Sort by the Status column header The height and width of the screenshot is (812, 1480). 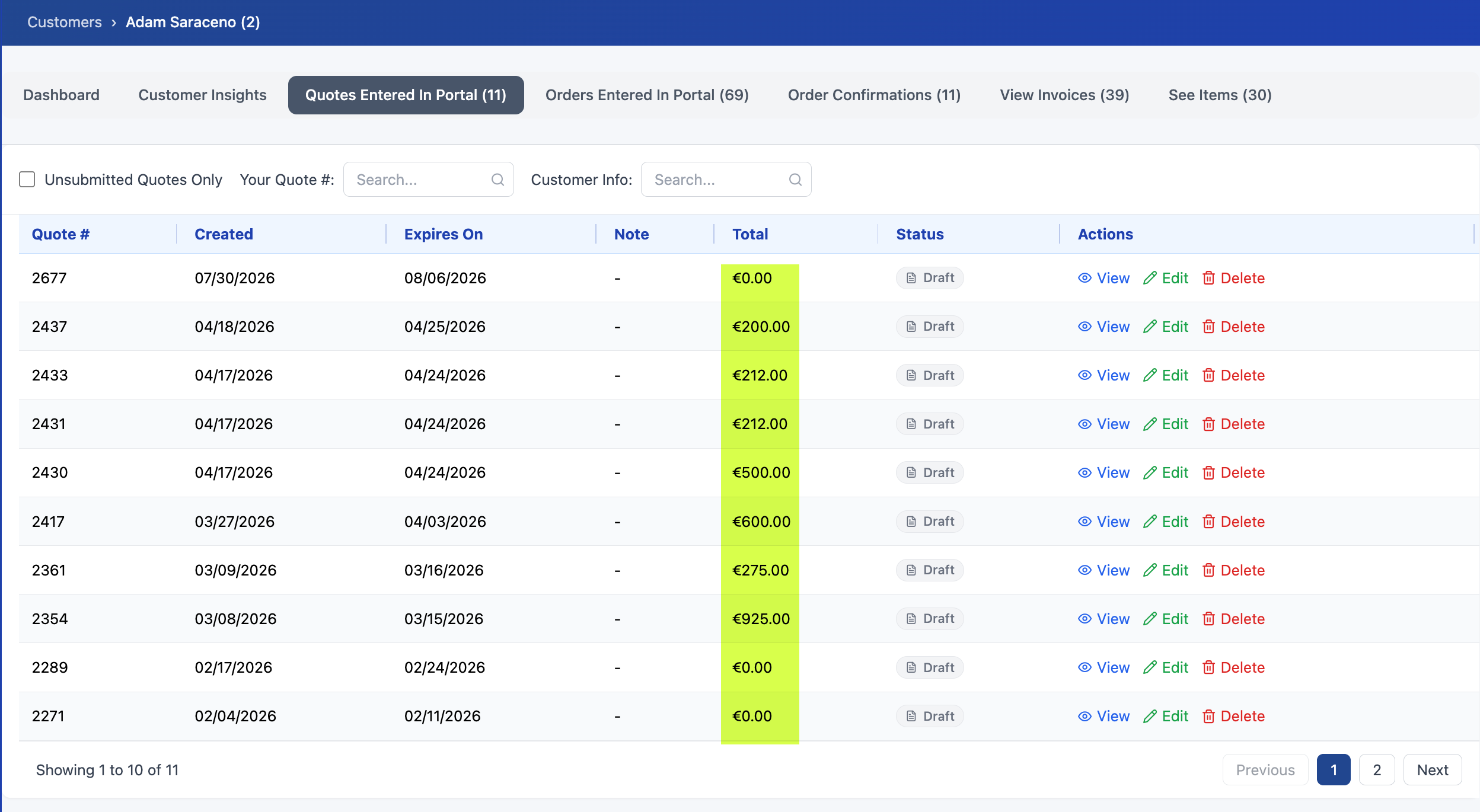coord(920,234)
